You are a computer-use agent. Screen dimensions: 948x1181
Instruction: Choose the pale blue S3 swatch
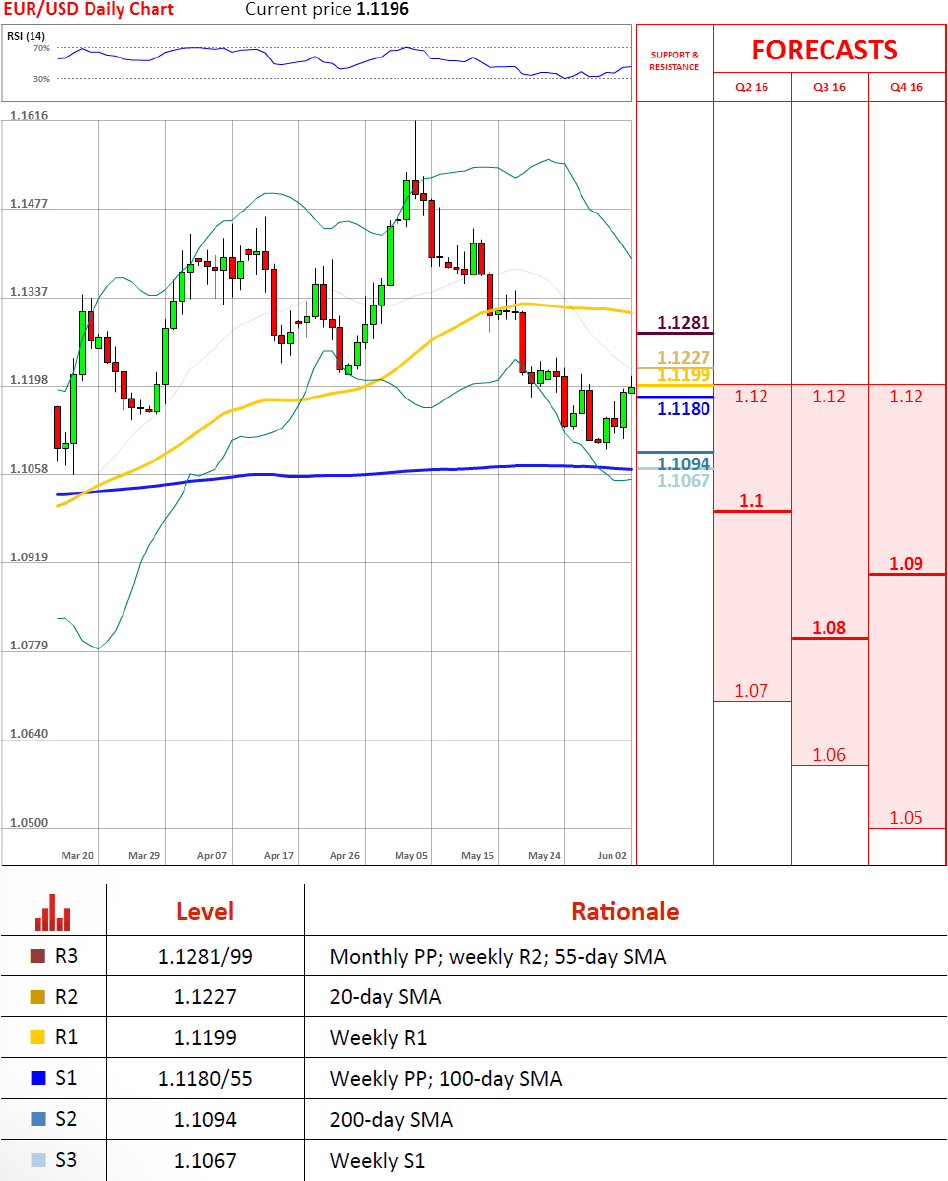click(38, 1161)
